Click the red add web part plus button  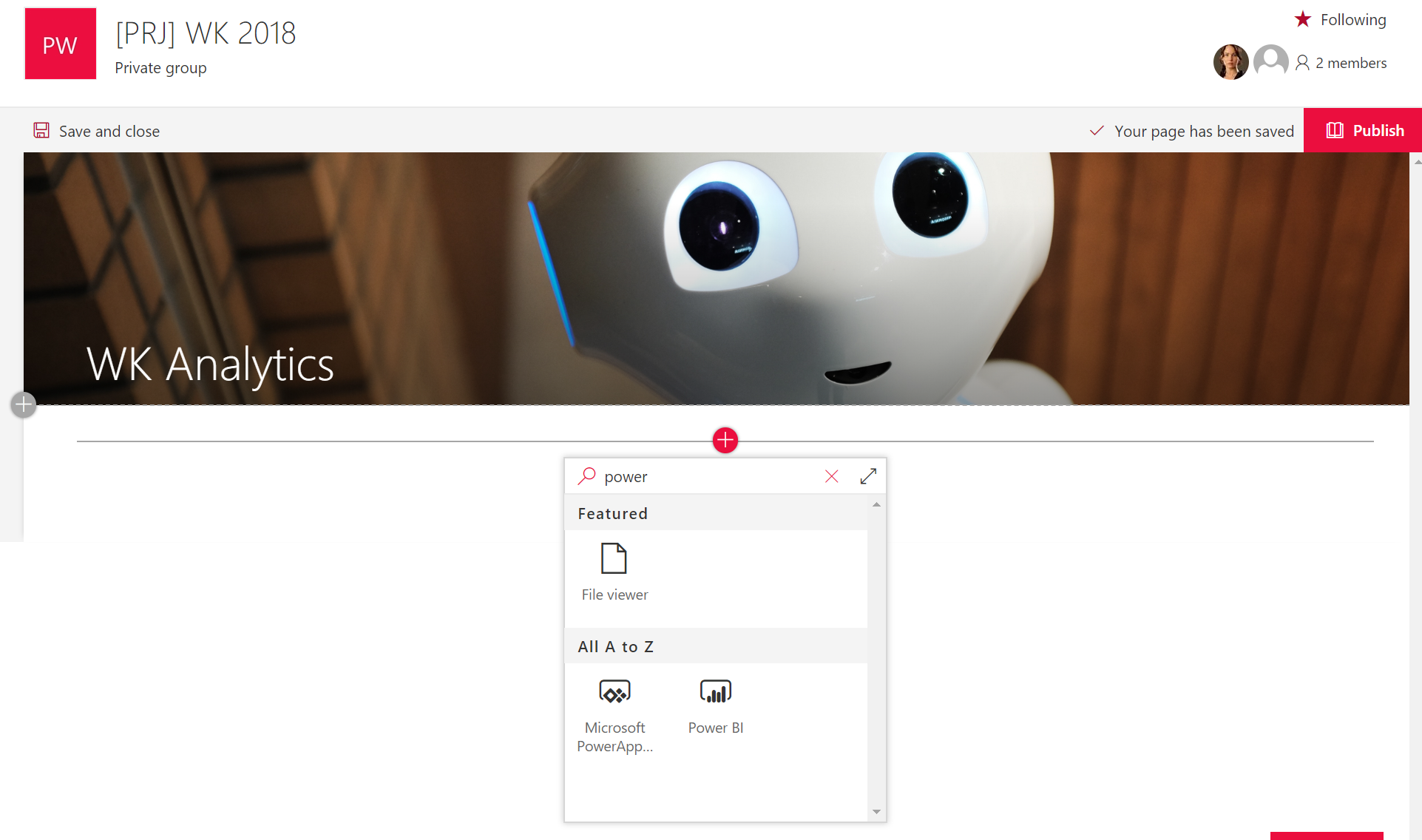pos(725,440)
